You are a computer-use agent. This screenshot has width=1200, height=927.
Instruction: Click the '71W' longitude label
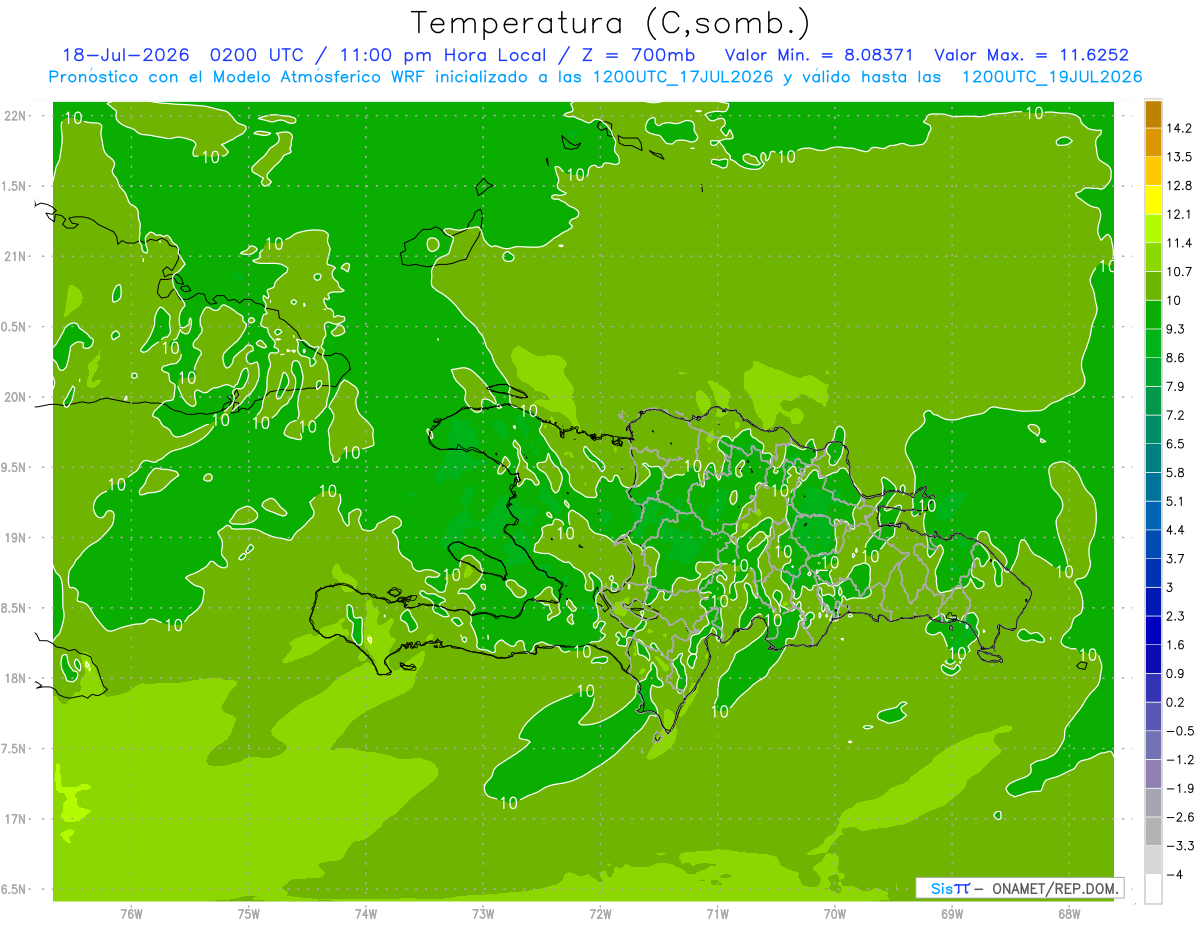717,914
